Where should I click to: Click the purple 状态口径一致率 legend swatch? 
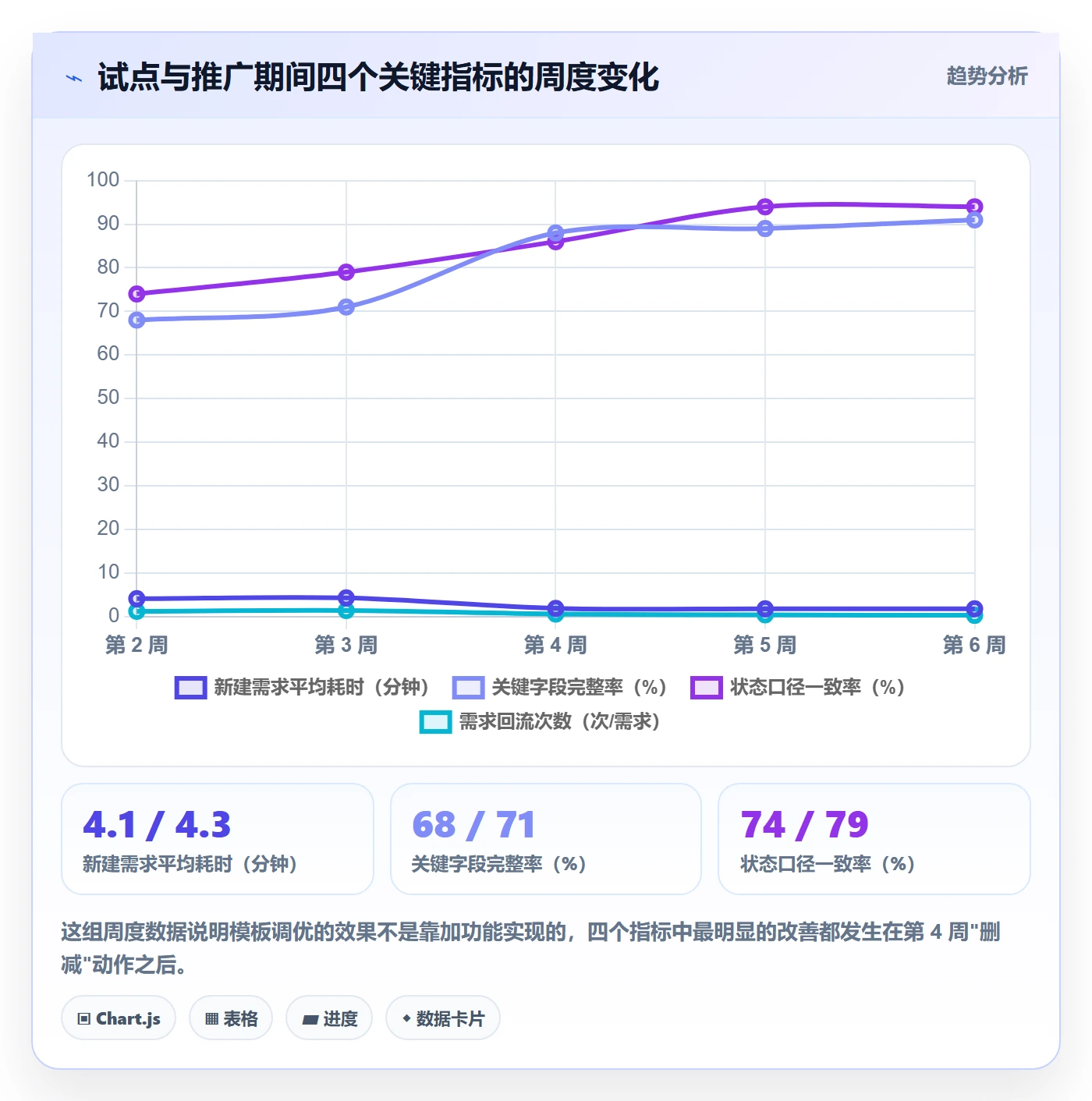pos(707,688)
